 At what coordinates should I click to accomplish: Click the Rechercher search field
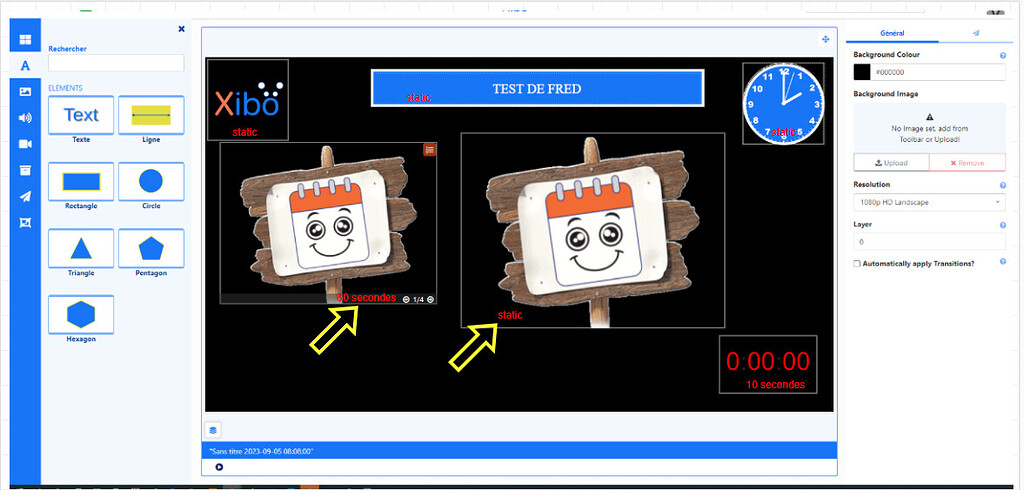[x=116, y=63]
